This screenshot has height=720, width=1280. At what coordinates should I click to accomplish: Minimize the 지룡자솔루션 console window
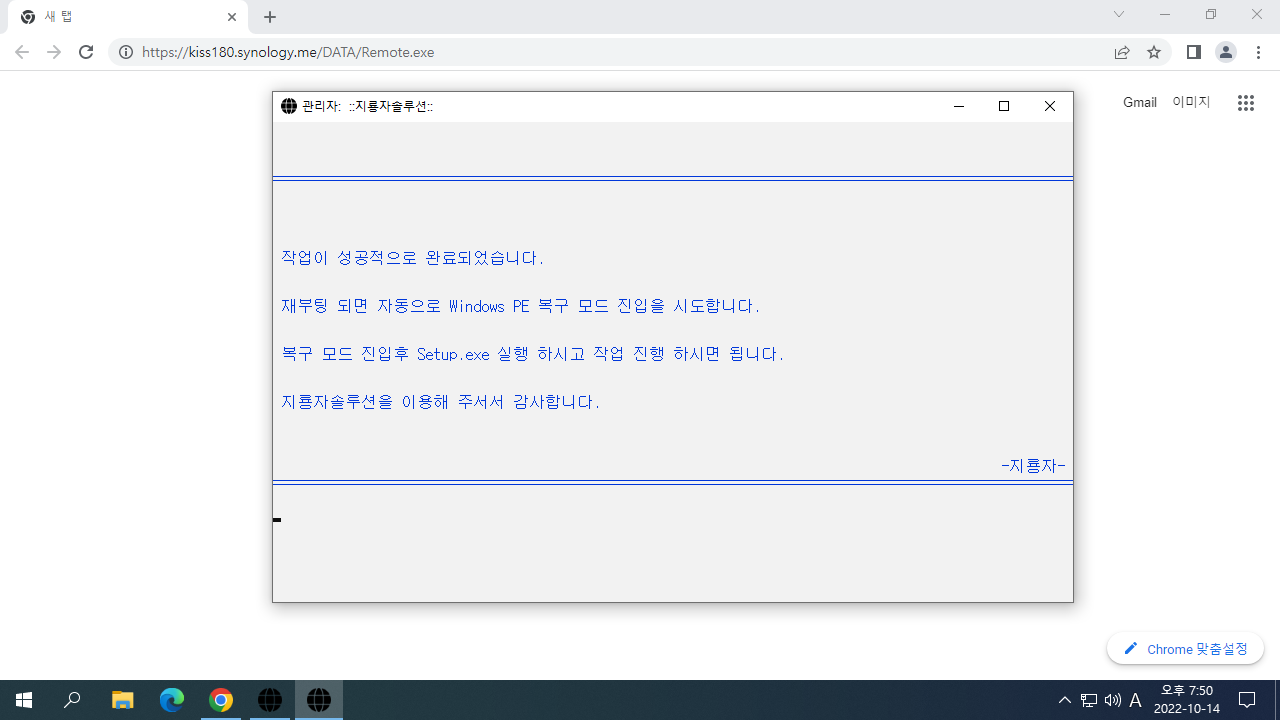959,106
